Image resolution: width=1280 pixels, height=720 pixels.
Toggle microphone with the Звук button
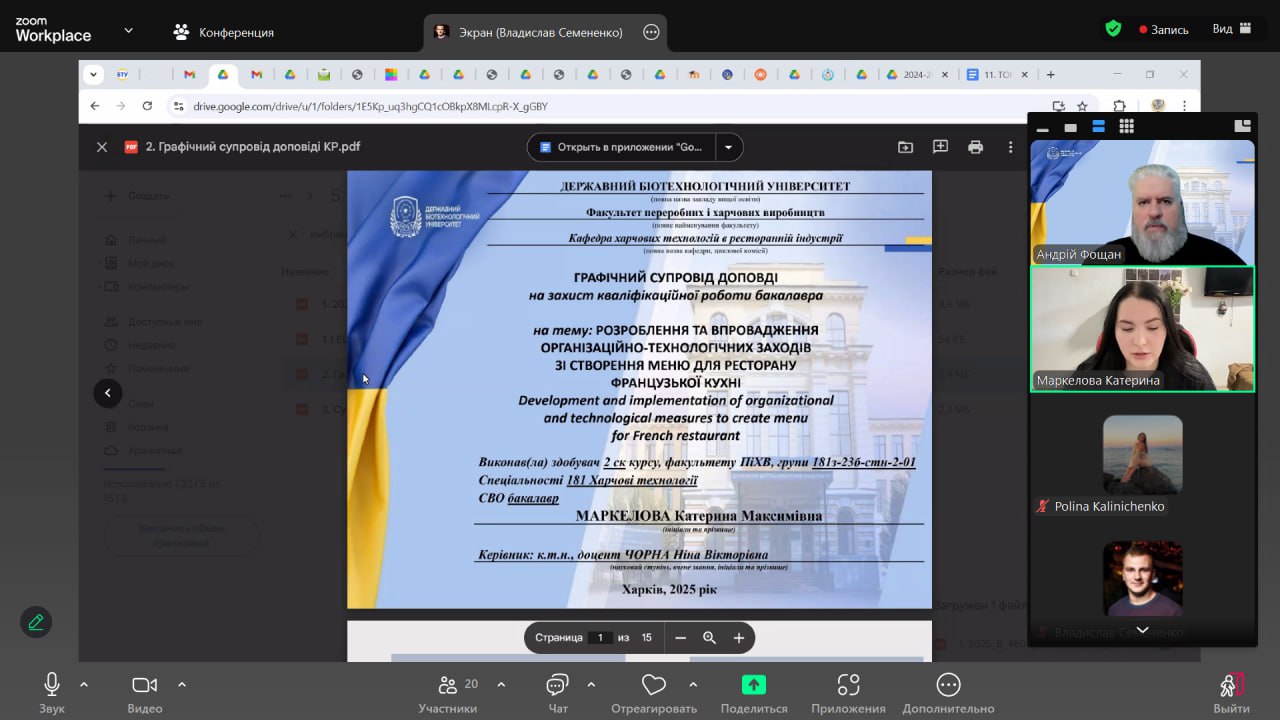click(x=52, y=693)
